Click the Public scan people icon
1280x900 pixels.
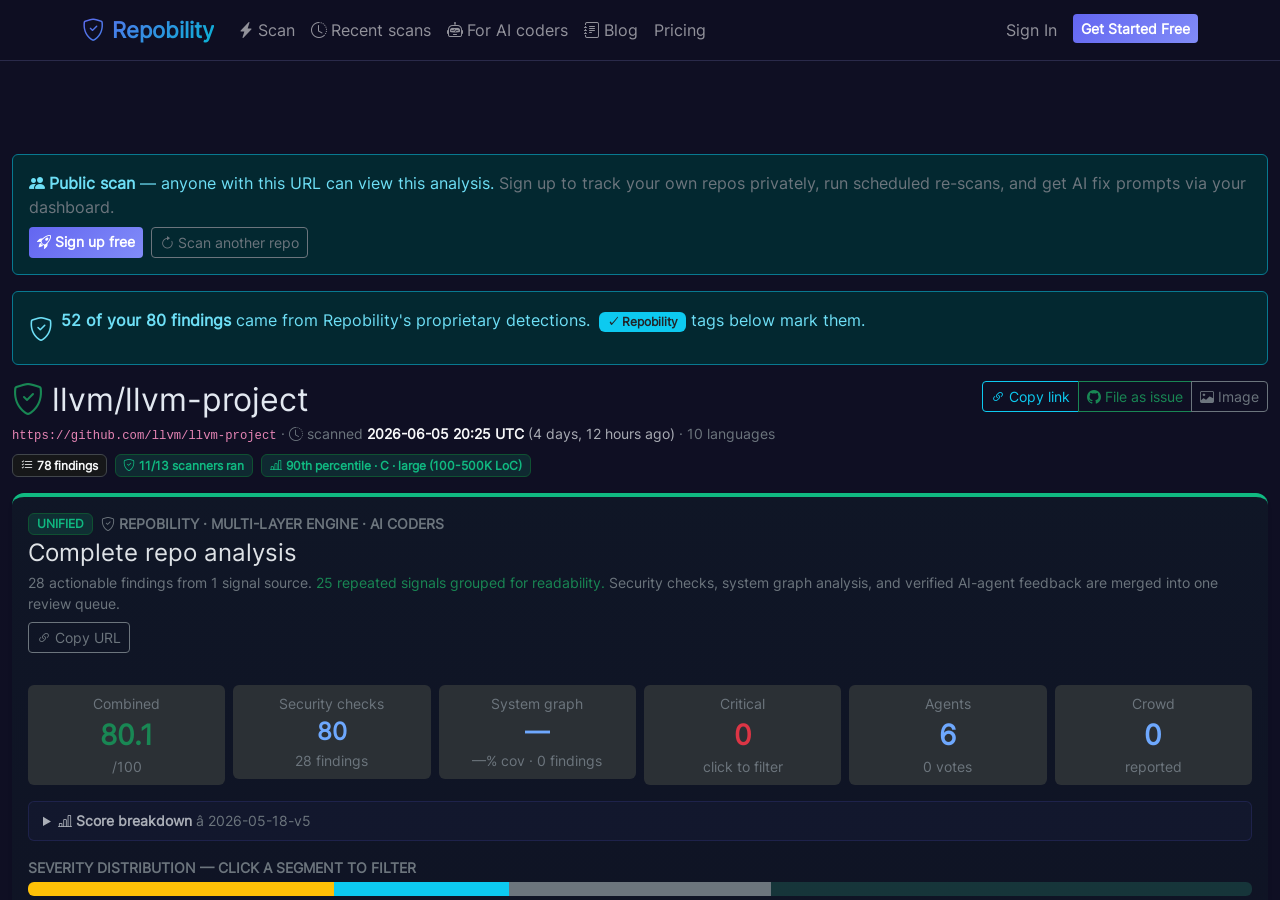coord(37,183)
